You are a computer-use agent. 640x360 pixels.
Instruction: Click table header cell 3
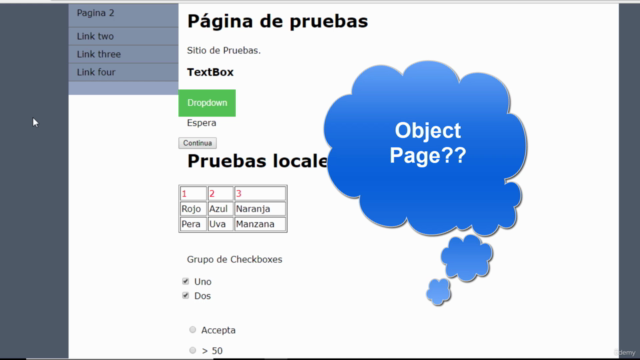260,193
